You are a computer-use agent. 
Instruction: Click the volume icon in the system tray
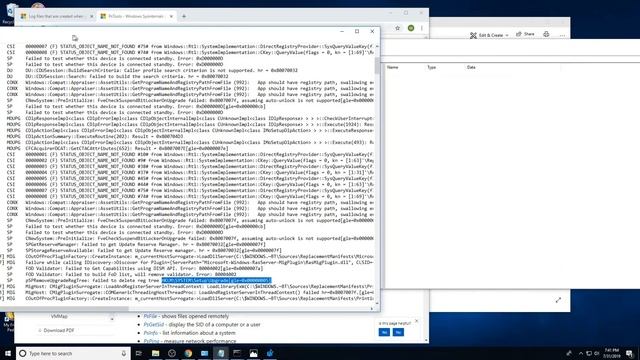[597, 353]
